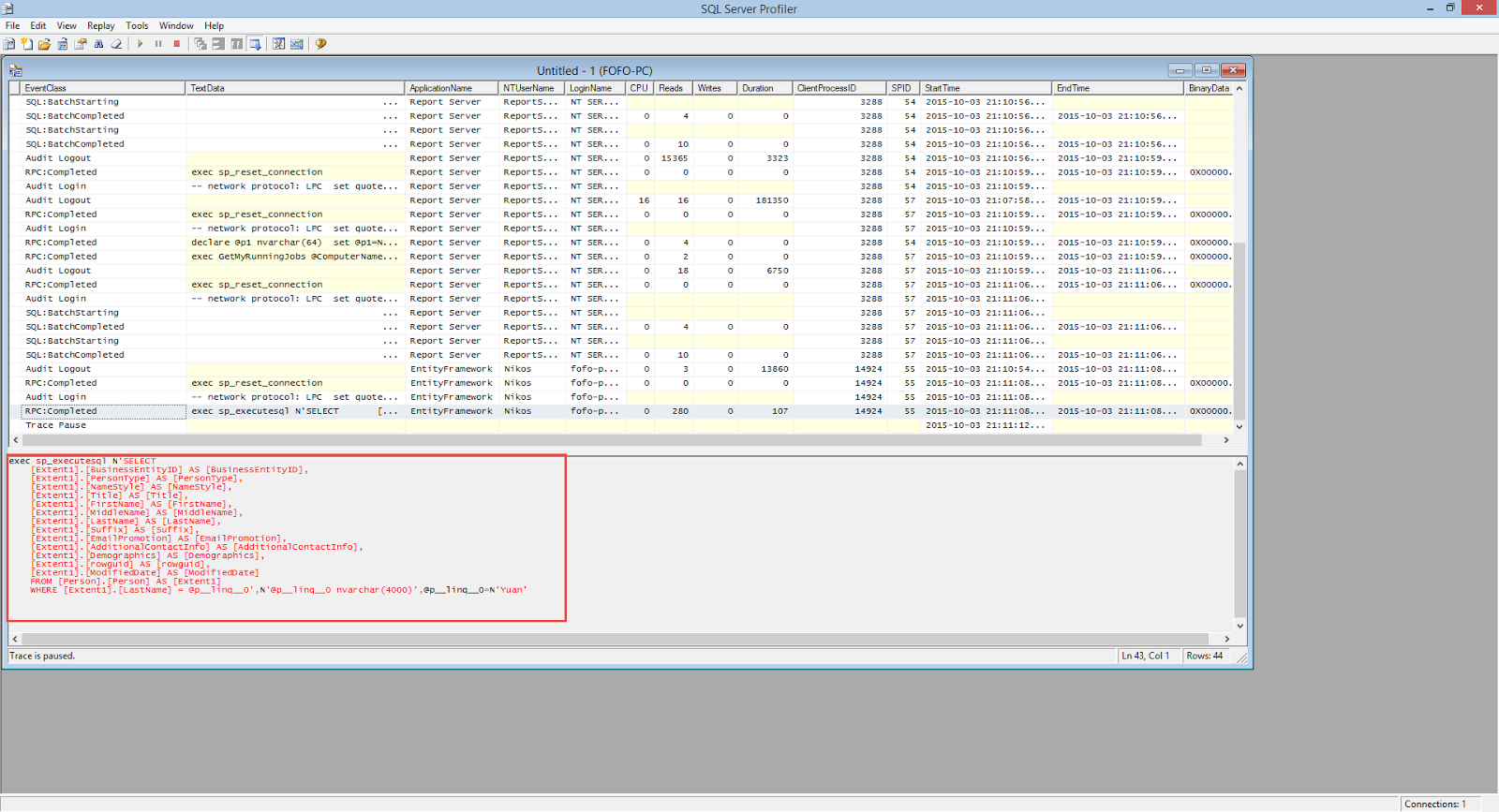Click the WHERE clause line in SQL pane
Screen dimensions: 1499x812
click(278, 590)
